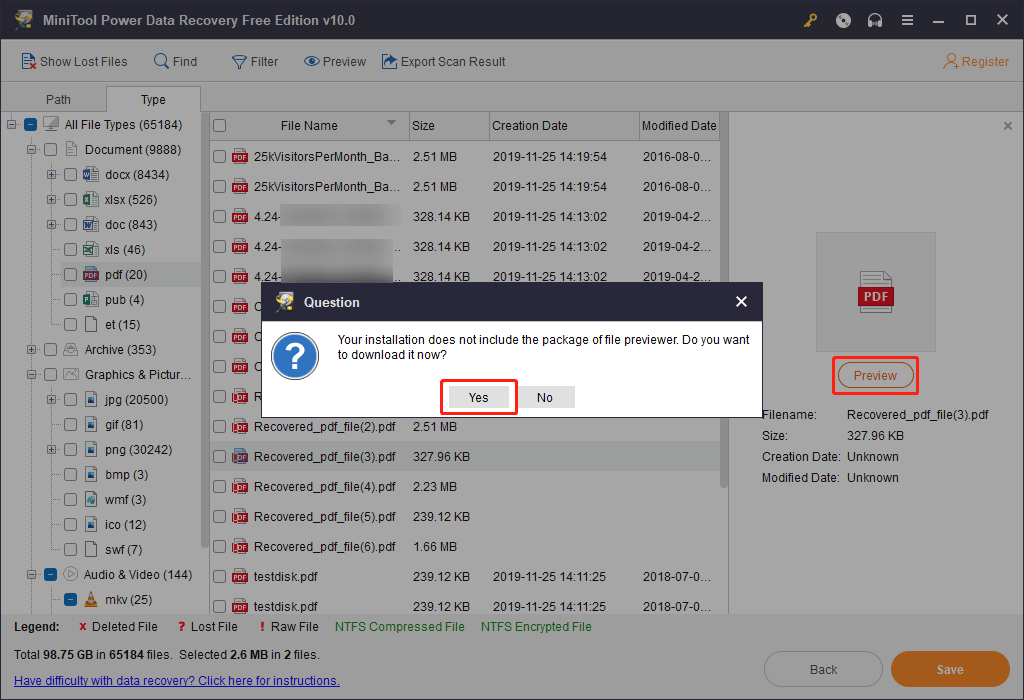Click the Register link

coord(976,61)
